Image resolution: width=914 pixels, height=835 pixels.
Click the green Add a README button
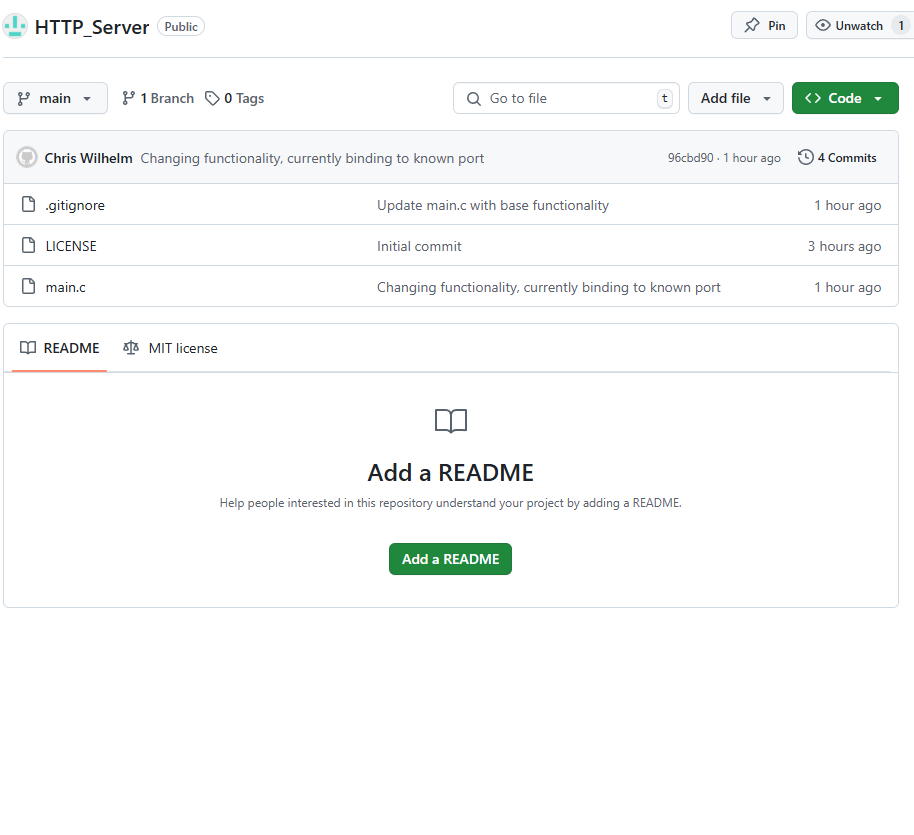450,559
